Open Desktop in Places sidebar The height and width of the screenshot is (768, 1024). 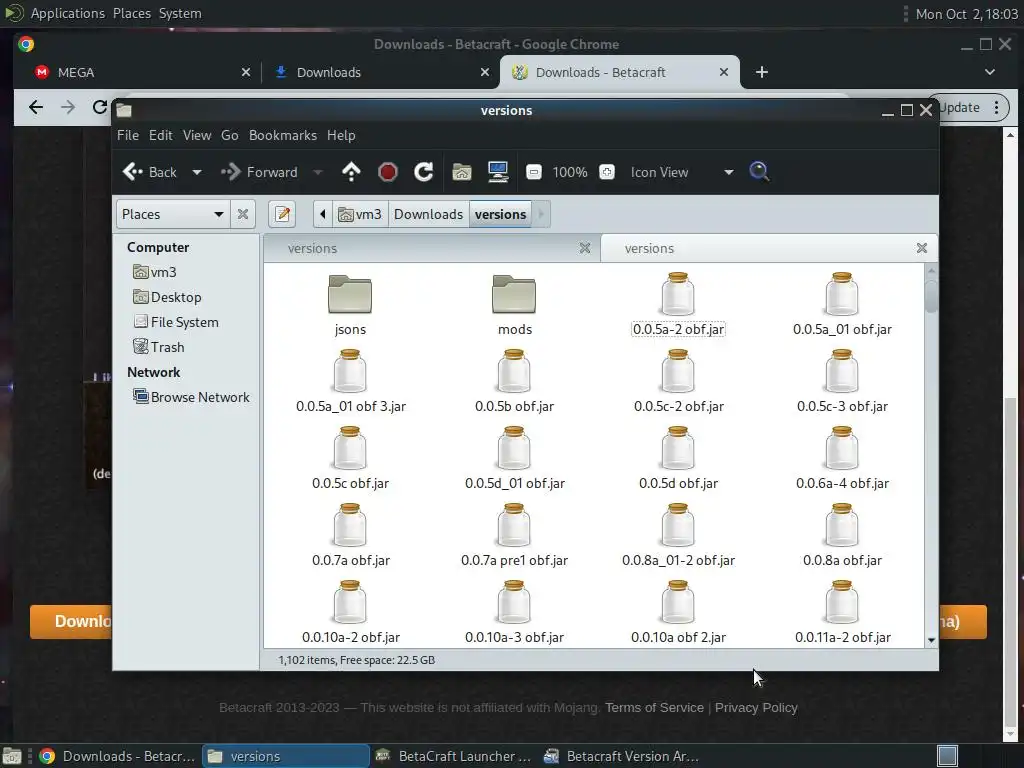[x=167, y=297]
